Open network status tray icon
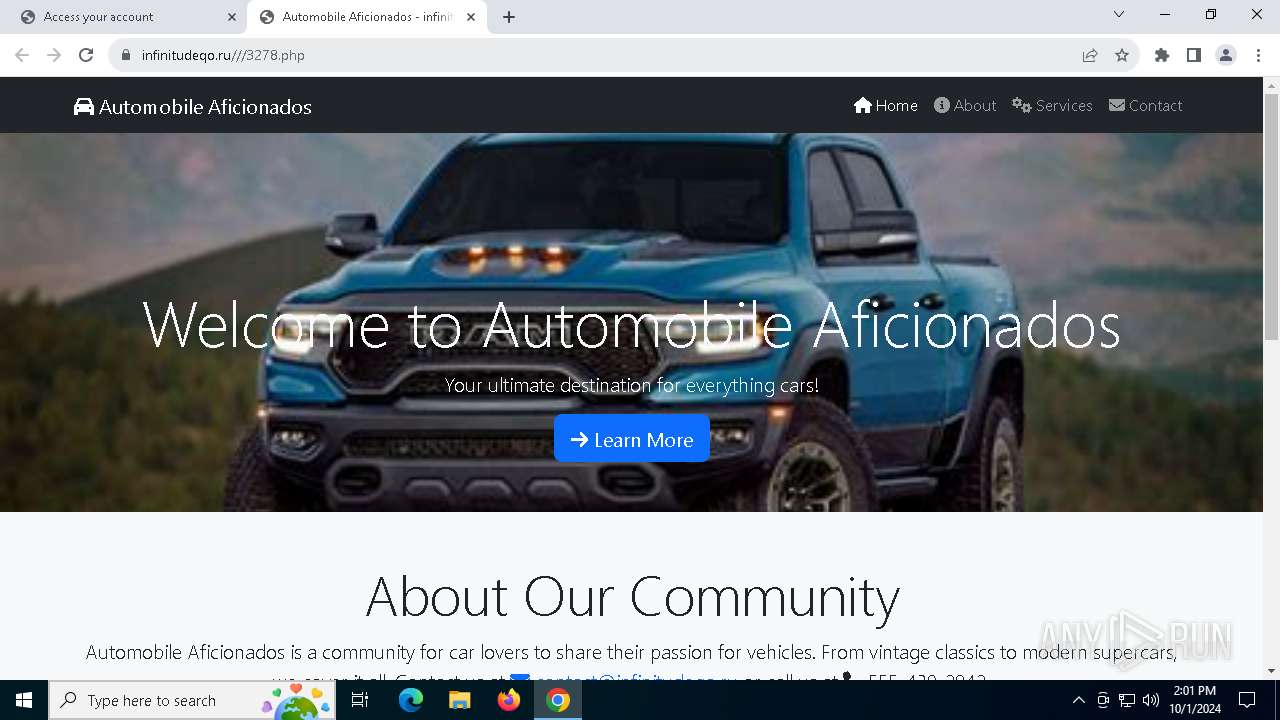 pos(1127,700)
